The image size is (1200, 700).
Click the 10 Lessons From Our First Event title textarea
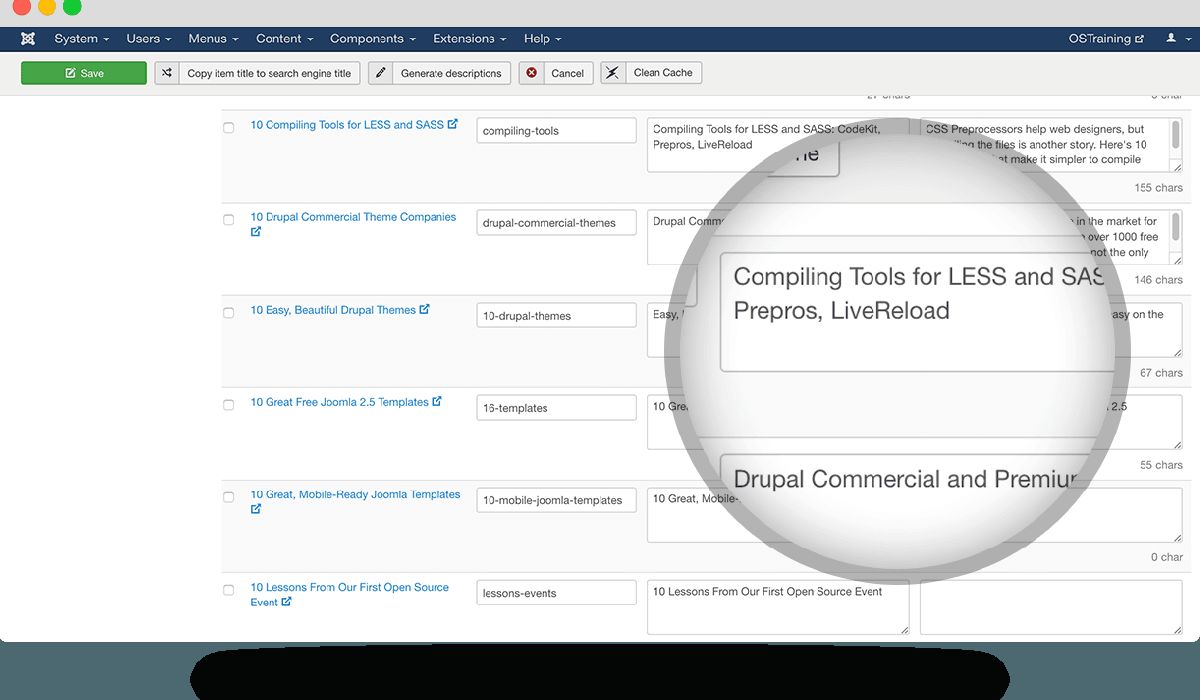point(778,607)
